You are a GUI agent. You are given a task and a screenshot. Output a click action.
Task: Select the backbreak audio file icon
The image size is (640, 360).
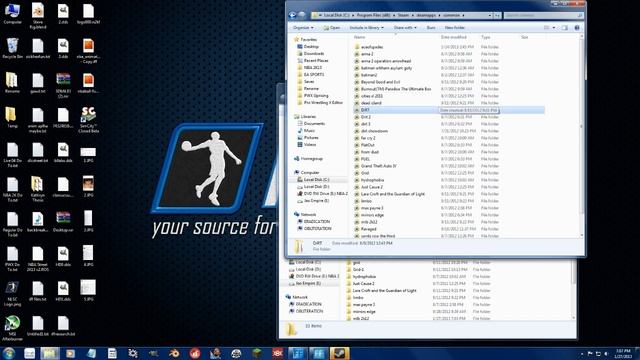[38, 222]
